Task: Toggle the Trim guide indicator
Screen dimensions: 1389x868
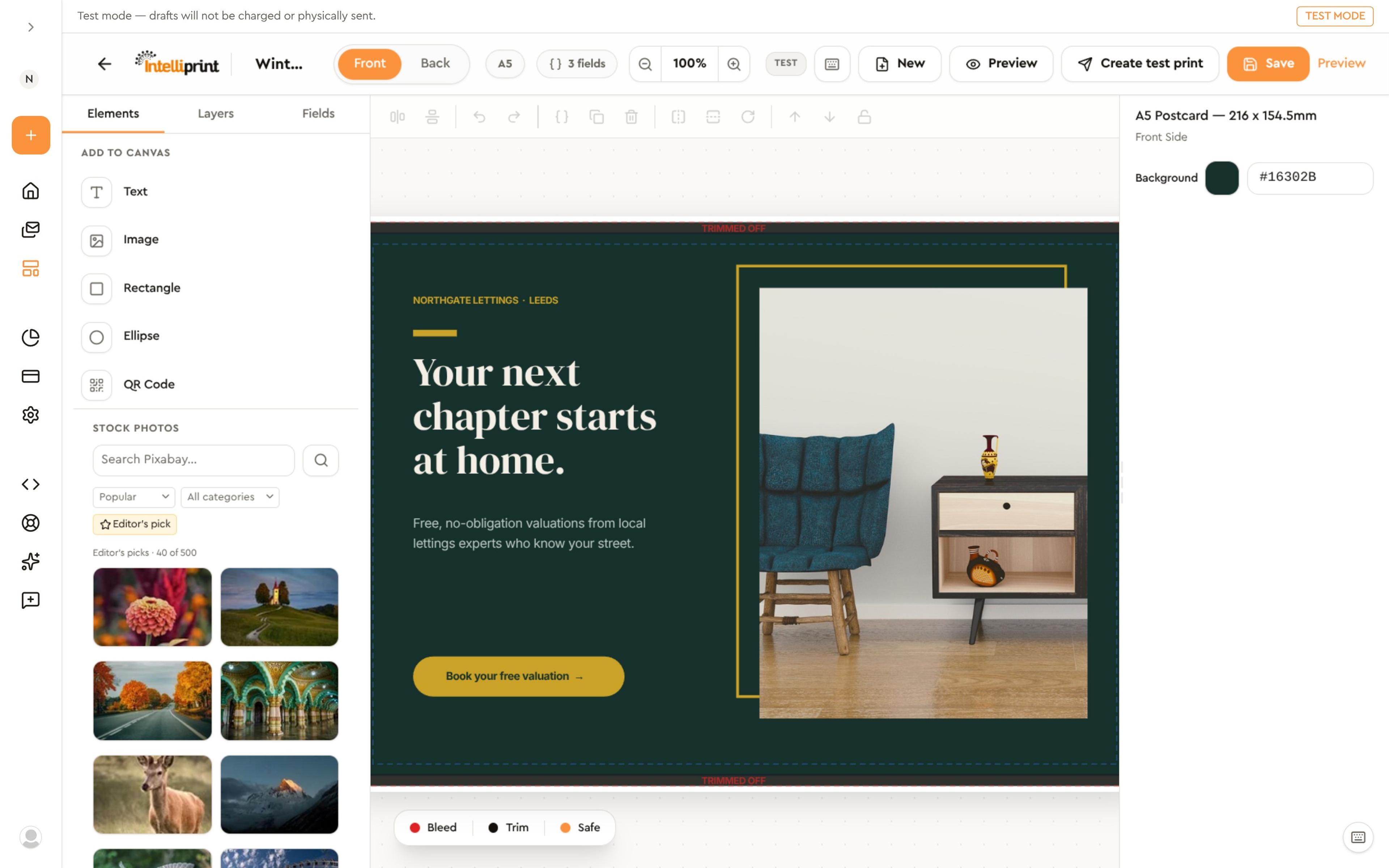Action: point(509,827)
